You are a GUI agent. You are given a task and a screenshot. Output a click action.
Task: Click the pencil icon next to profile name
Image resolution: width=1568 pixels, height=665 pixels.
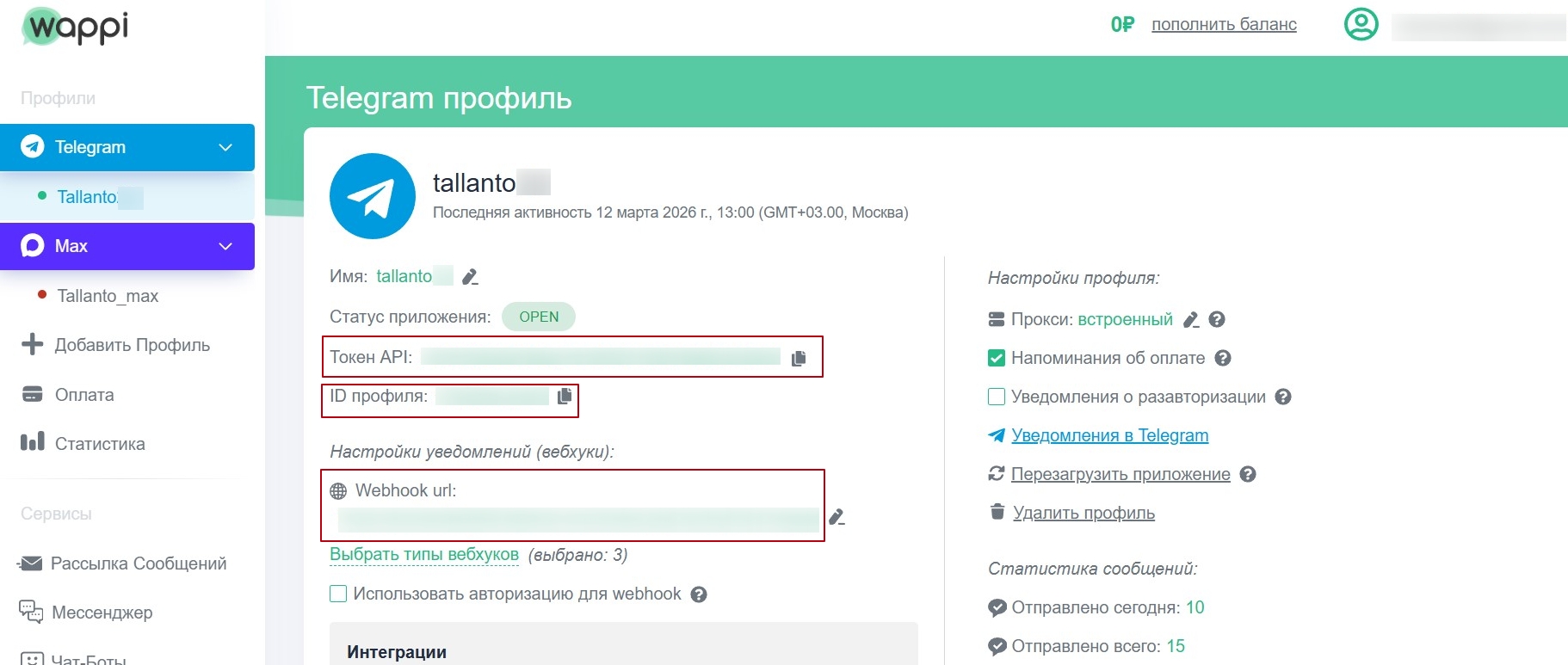coord(470,277)
